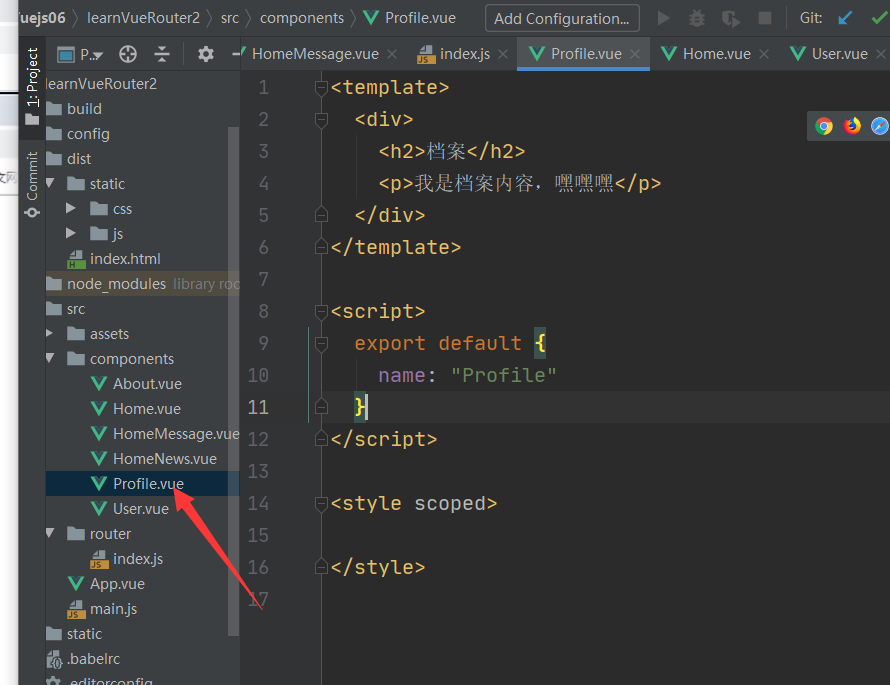Click learnVueRouter2 breadcrumb

(x=143, y=18)
